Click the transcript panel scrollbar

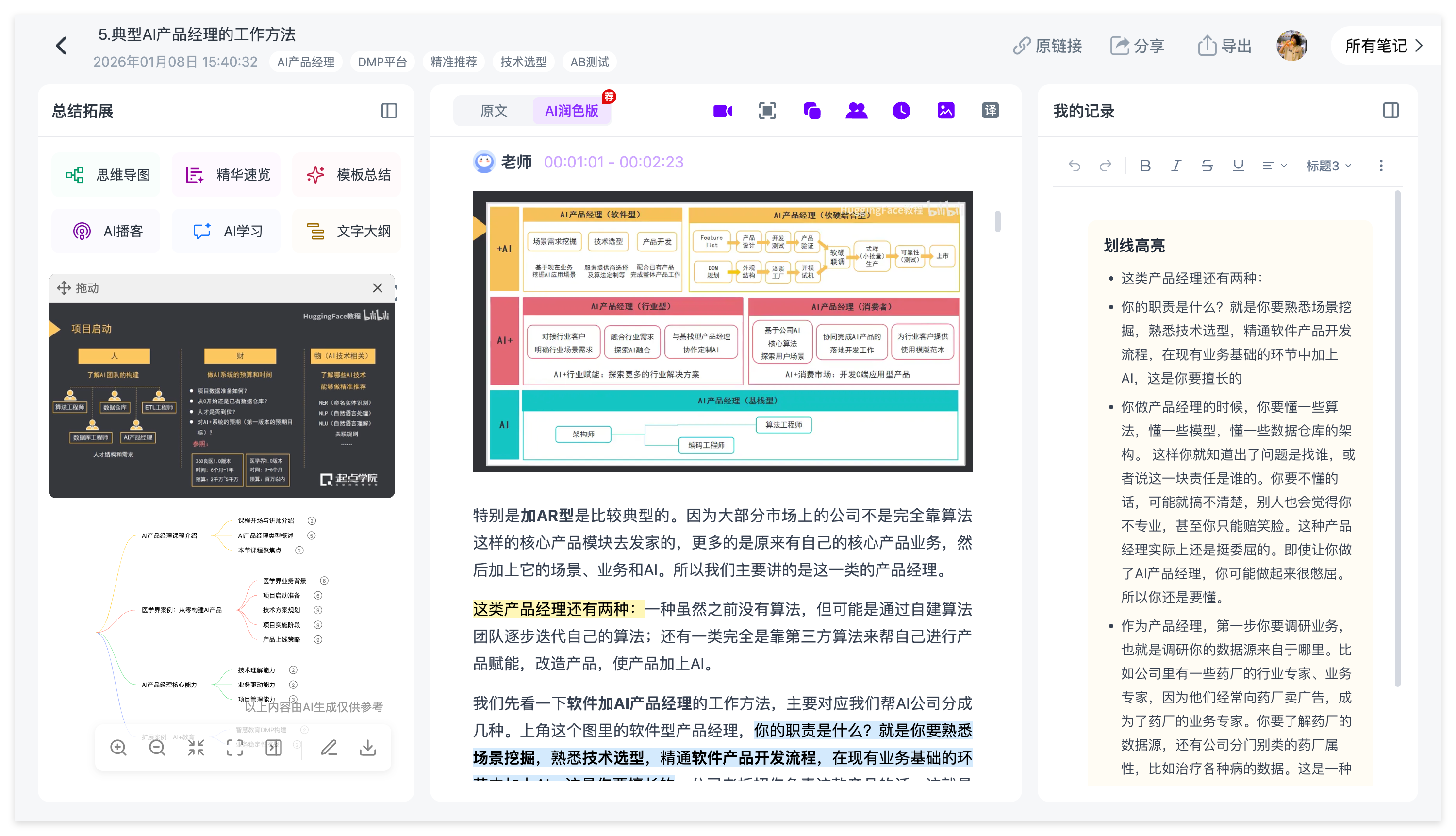998,222
